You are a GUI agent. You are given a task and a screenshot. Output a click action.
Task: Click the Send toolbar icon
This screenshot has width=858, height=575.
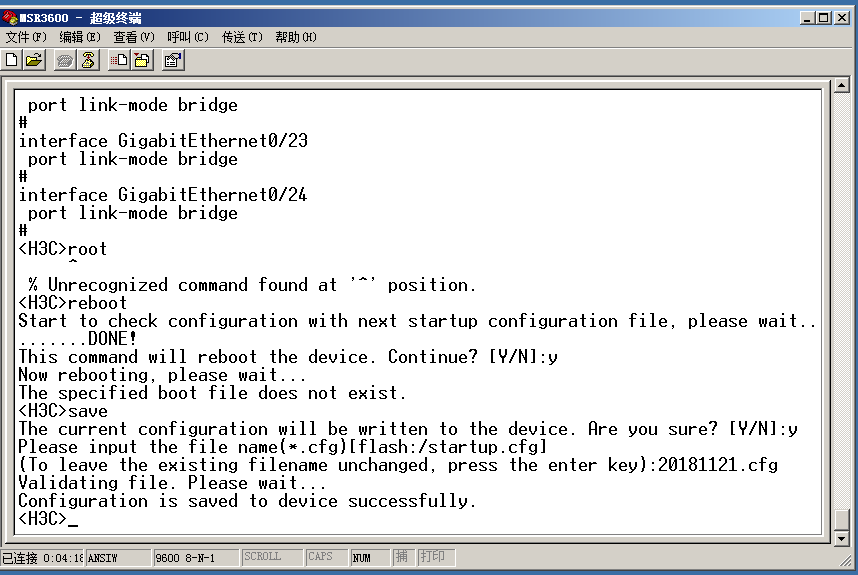click(x=119, y=61)
